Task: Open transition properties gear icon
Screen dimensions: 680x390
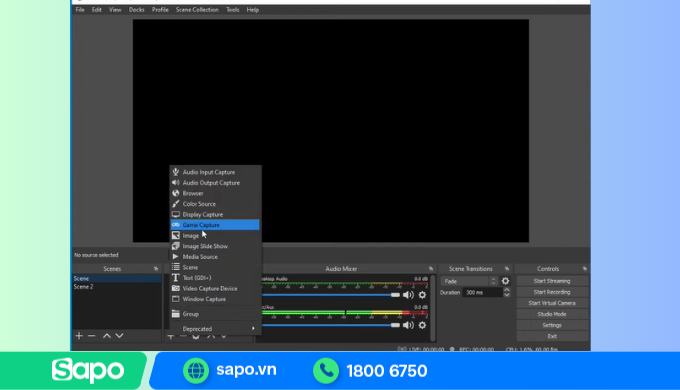Action: click(505, 281)
